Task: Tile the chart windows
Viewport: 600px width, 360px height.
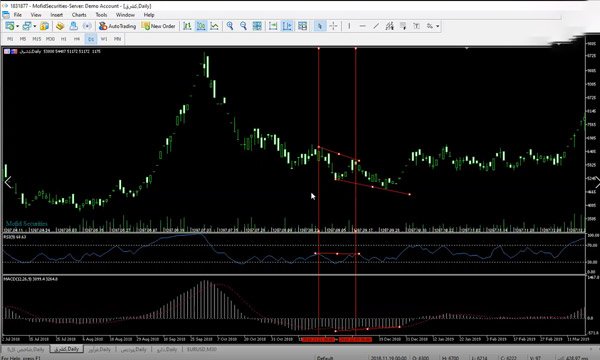Action: tap(257, 26)
